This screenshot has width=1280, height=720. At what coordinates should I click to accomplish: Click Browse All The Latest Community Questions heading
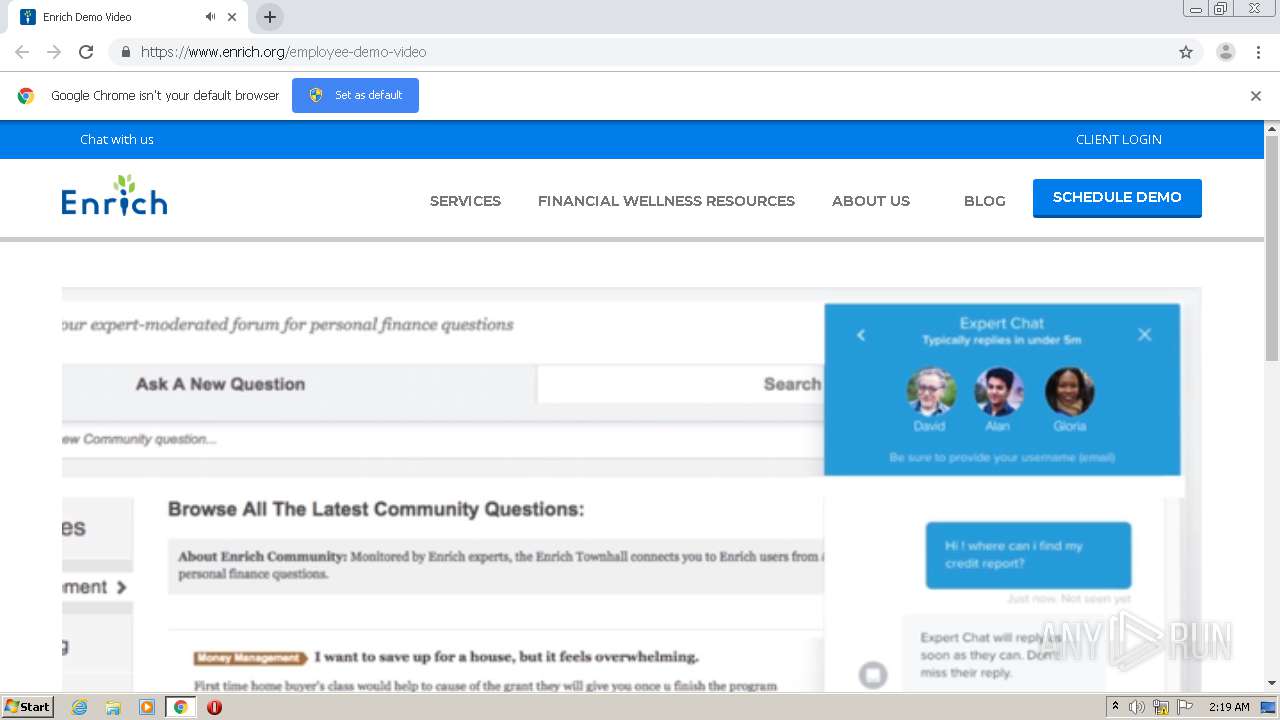coord(376,509)
